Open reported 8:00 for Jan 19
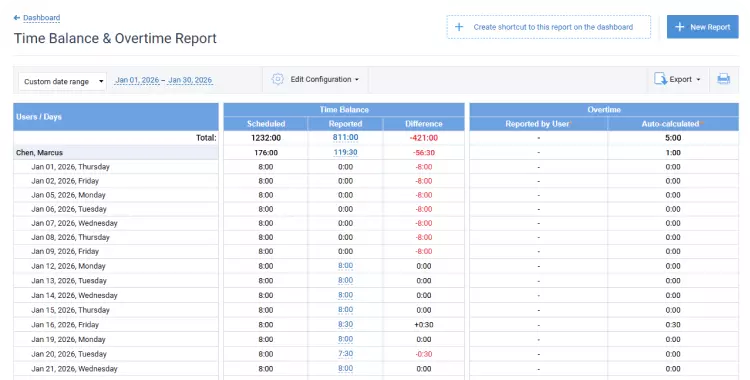Screen dimensions: 750x380 (345, 339)
